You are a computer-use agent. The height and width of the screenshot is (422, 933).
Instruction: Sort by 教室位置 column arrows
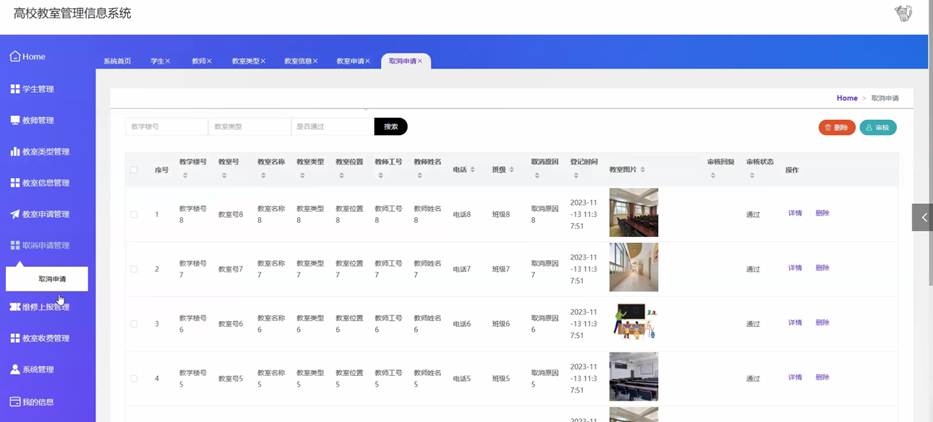tap(342, 176)
